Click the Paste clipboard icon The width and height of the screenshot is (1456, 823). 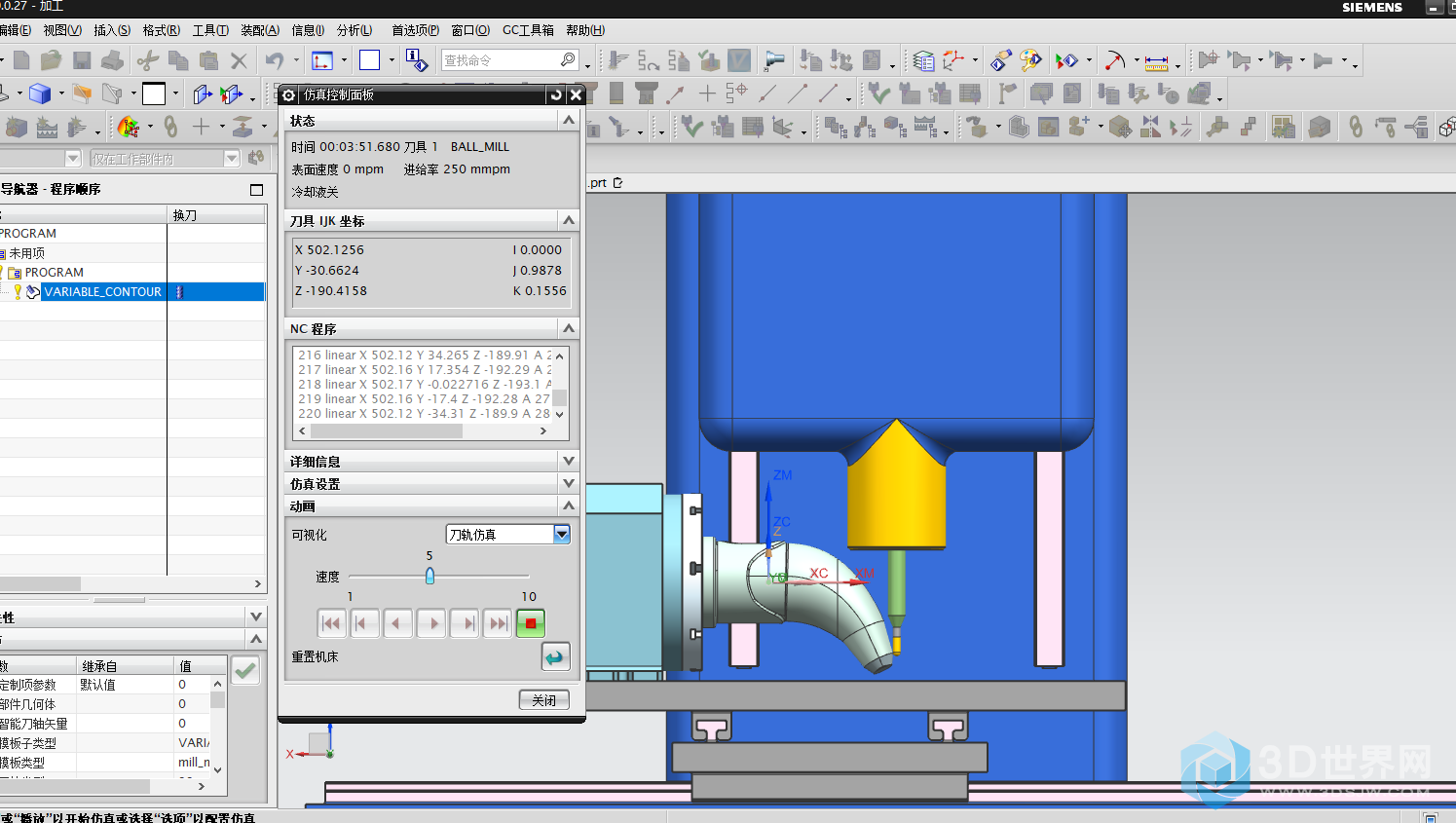(208, 60)
